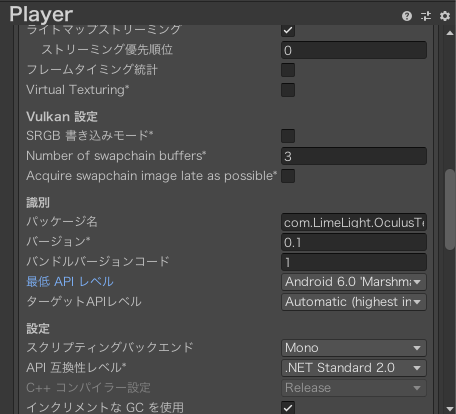456x414 pixels.
Task: Open the 最低 API レベル dropdown
Action: point(354,282)
